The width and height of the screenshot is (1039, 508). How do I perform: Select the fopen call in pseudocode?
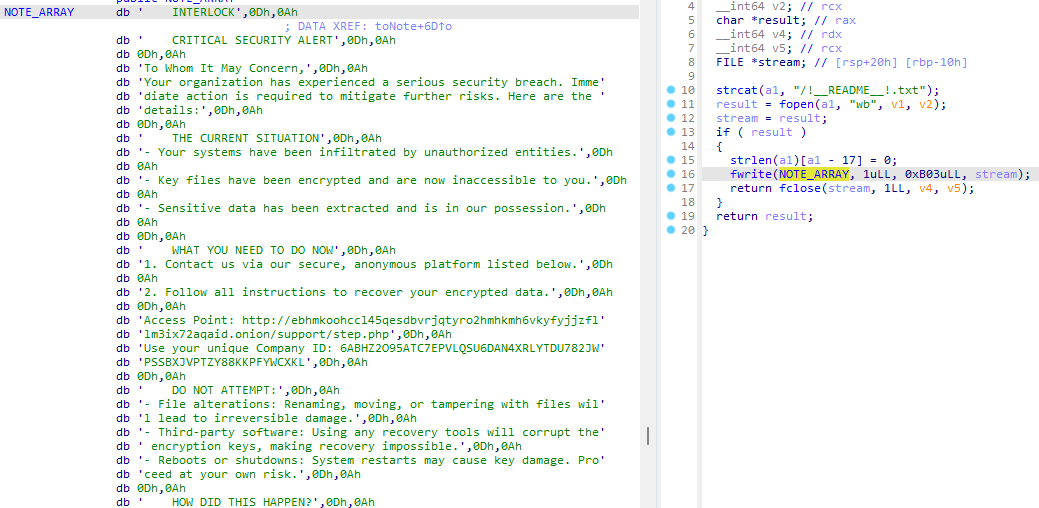click(863, 104)
